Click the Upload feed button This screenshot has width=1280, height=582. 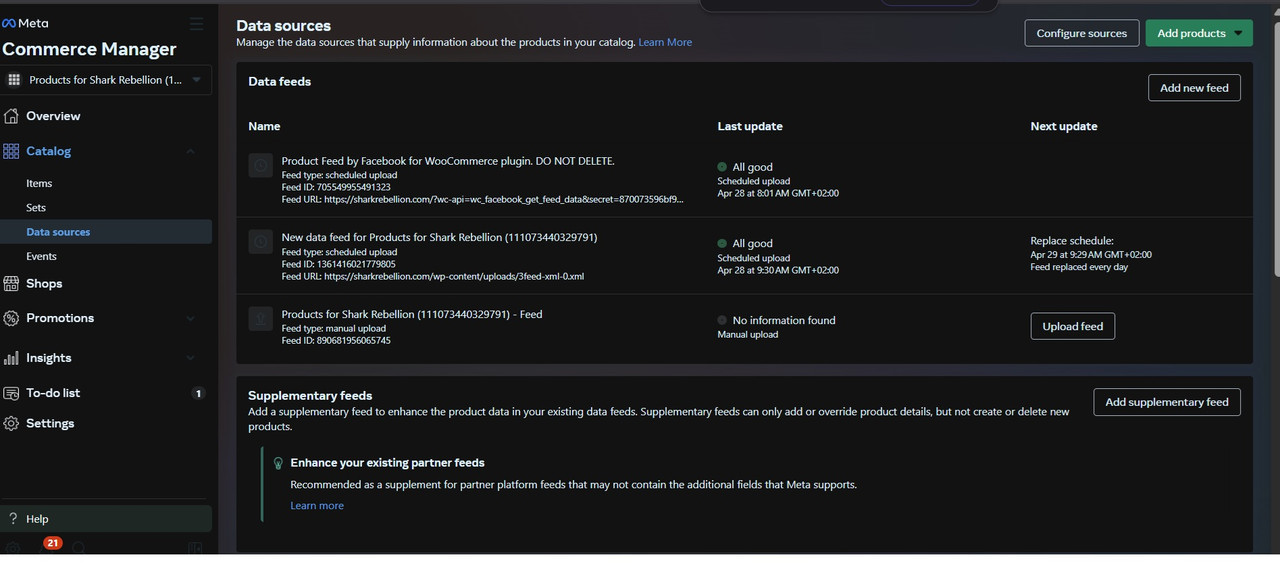tap(1073, 326)
